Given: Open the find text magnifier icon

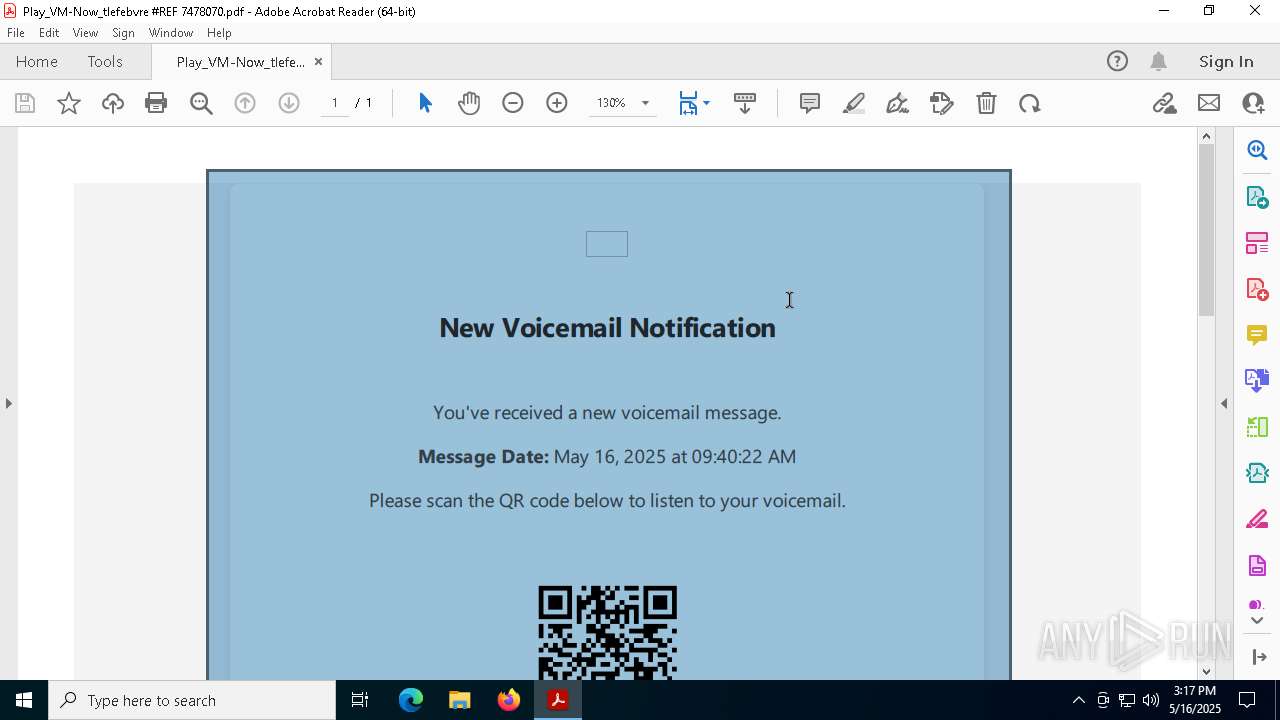Looking at the screenshot, I should 201,103.
